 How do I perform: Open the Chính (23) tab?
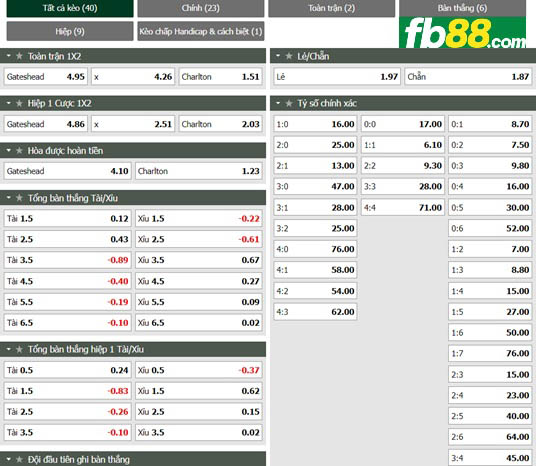point(201,8)
